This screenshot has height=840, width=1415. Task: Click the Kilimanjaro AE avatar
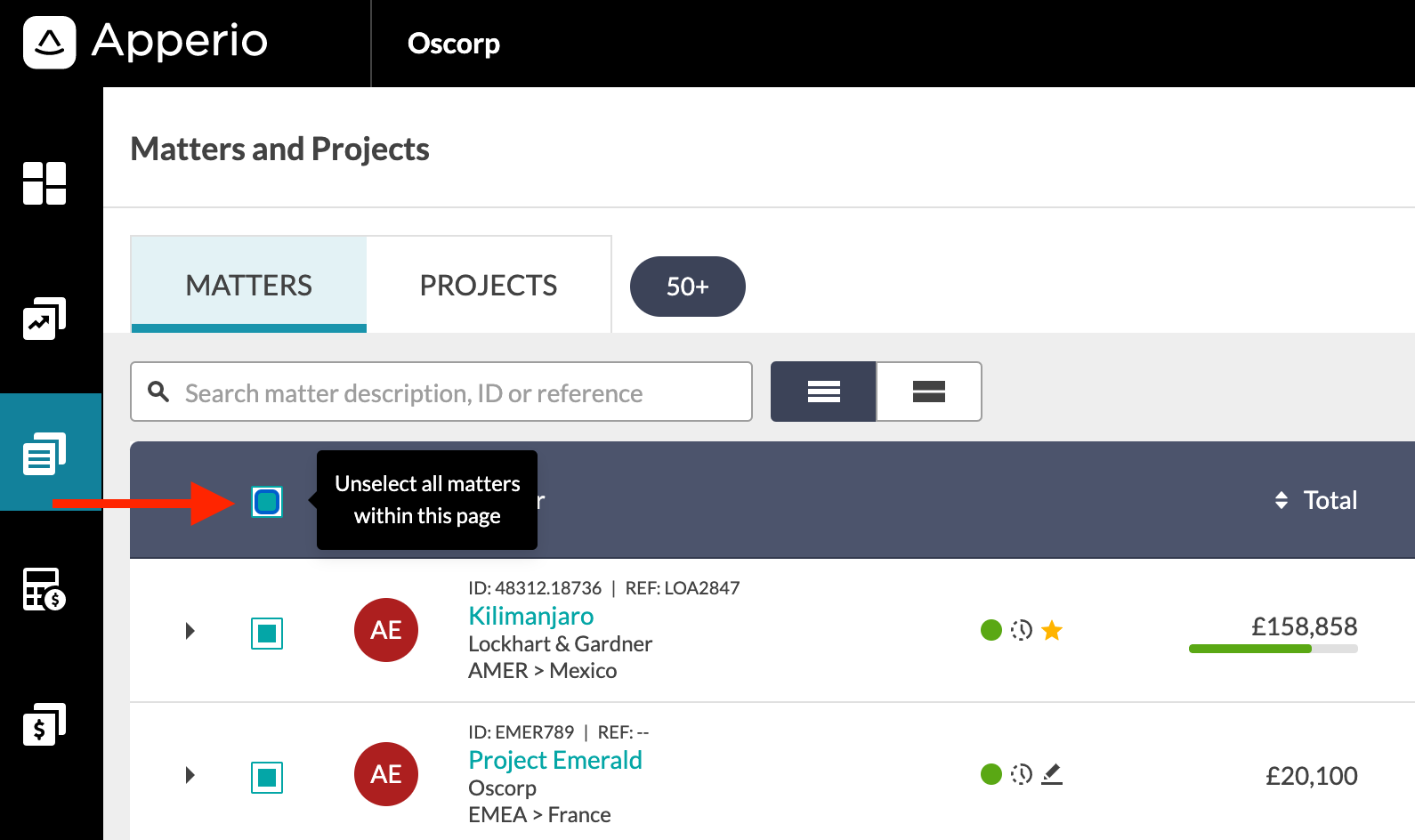click(x=386, y=630)
